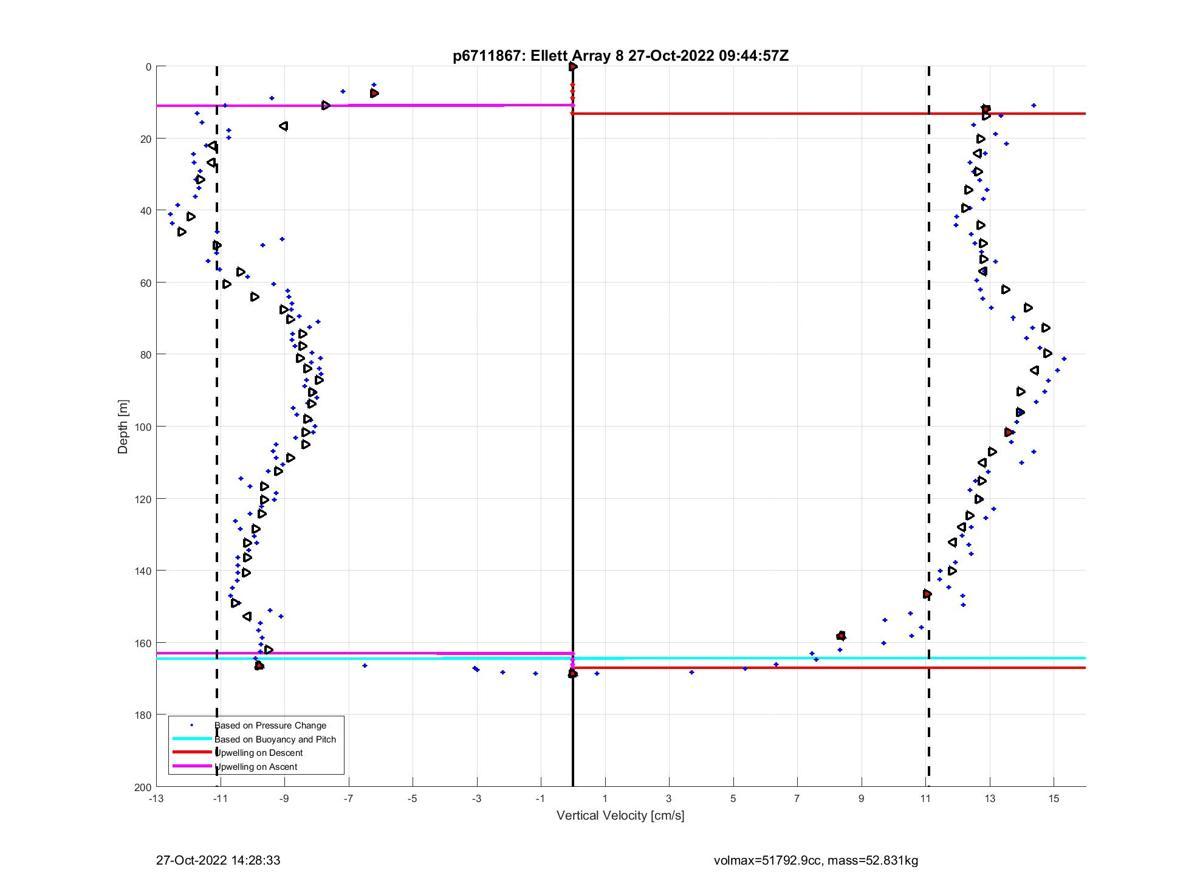Click the plot title p6711867 Ellett Array 8
1200x885 pixels.
pyautogui.click(x=620, y=56)
